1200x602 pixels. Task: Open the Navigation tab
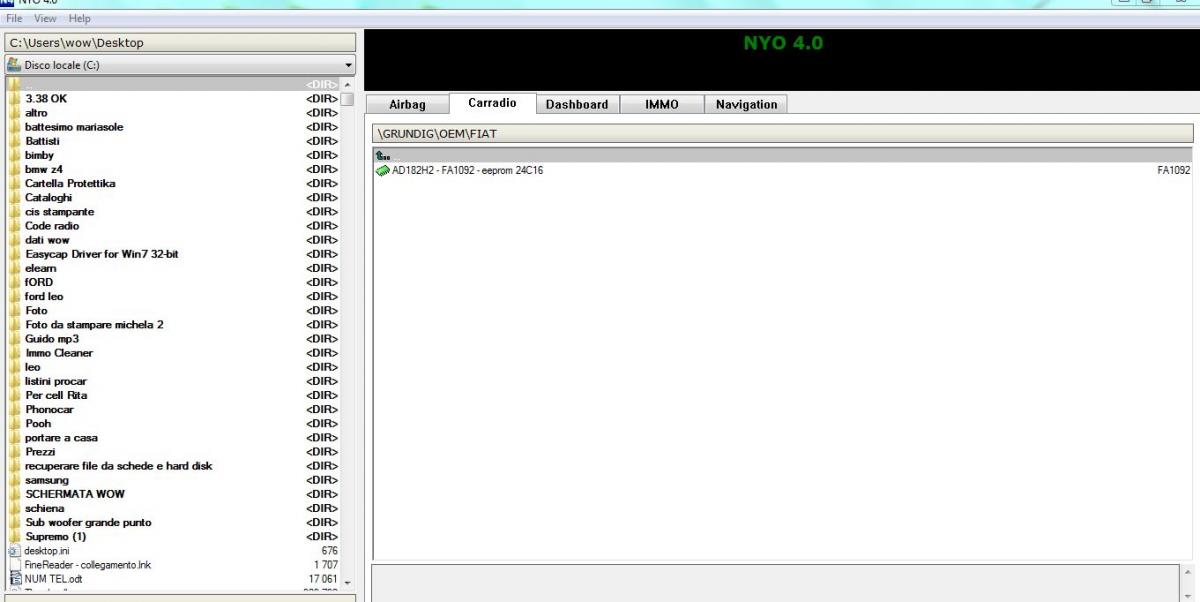pos(746,105)
